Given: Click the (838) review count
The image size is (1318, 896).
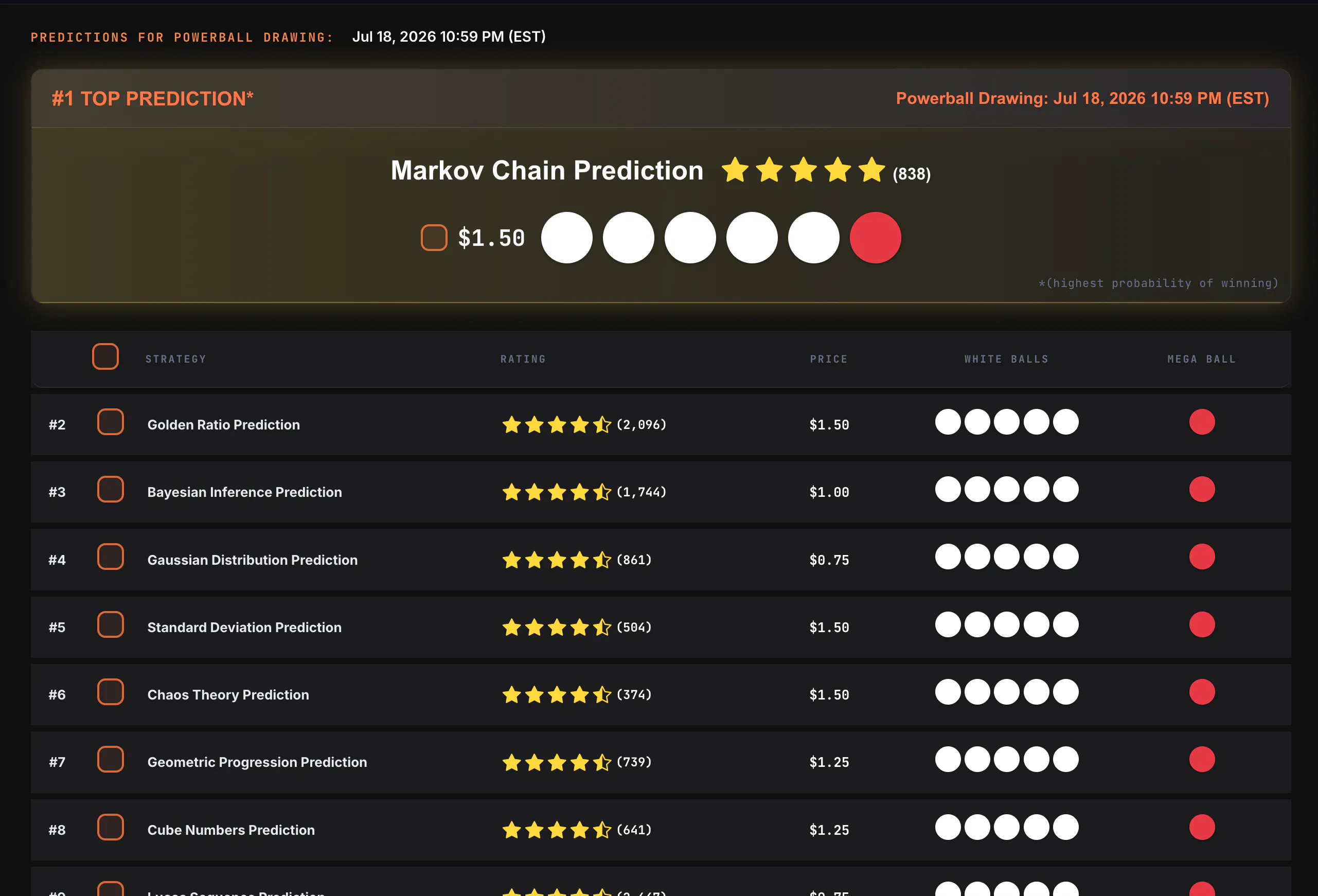Looking at the screenshot, I should click(x=912, y=174).
